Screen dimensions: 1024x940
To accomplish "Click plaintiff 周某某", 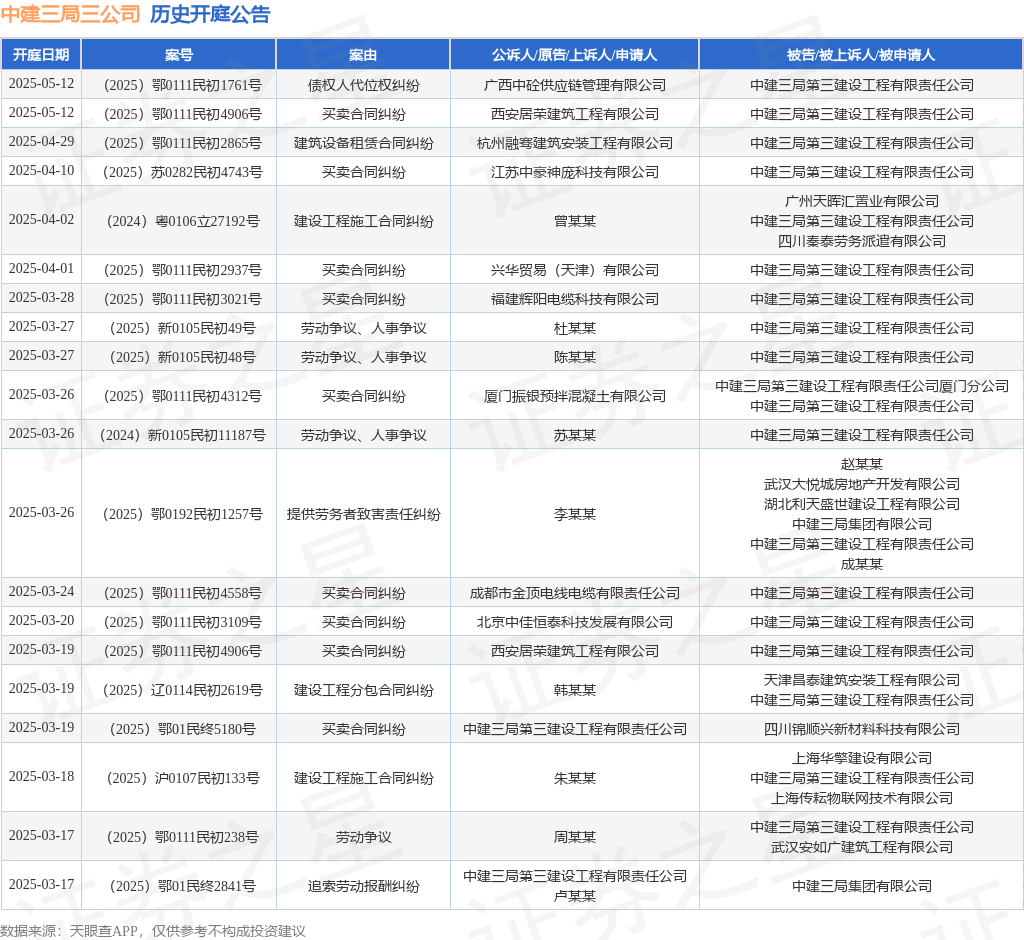I will pyautogui.click(x=575, y=837).
